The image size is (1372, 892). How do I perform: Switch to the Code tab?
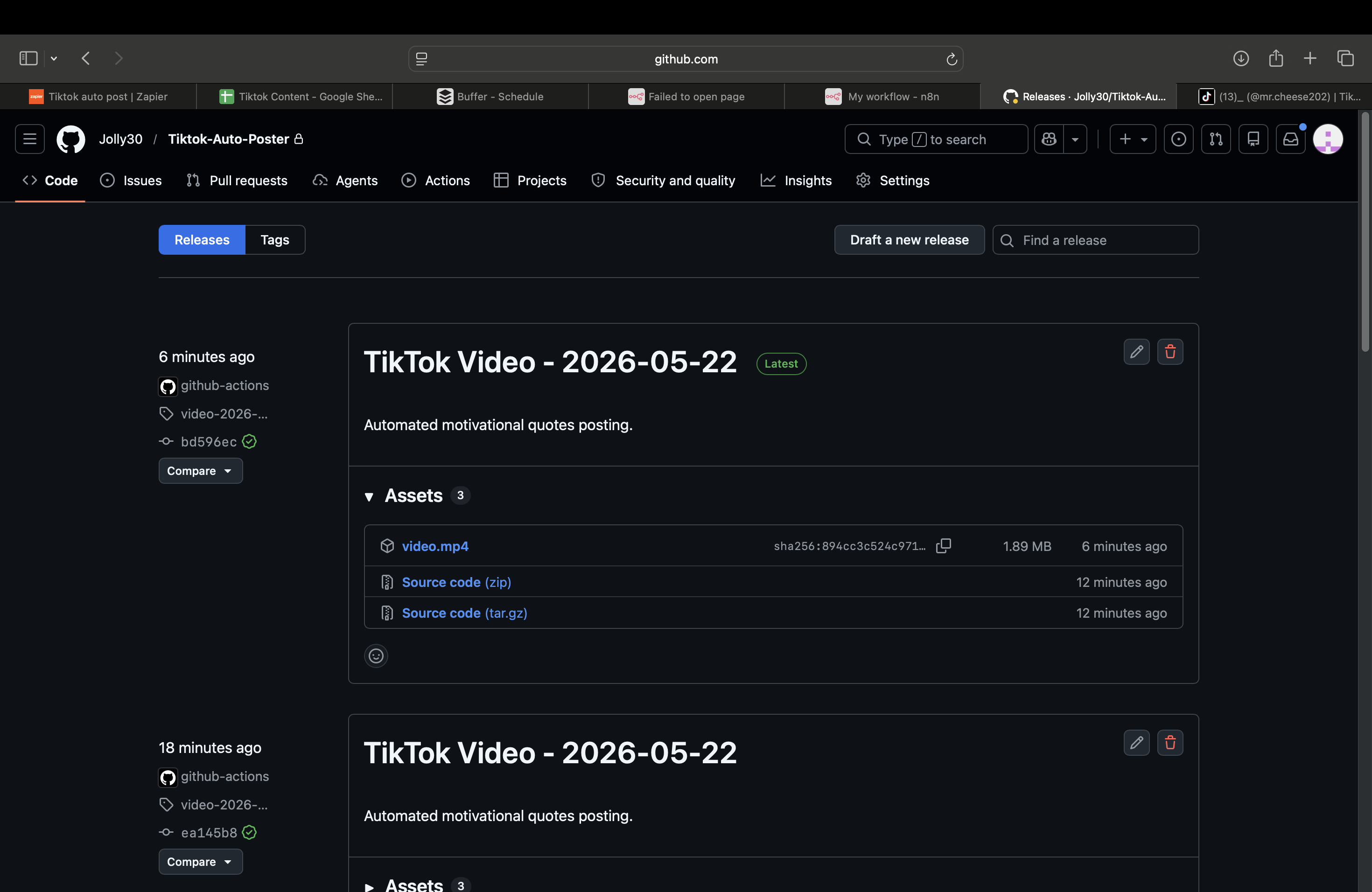50,181
